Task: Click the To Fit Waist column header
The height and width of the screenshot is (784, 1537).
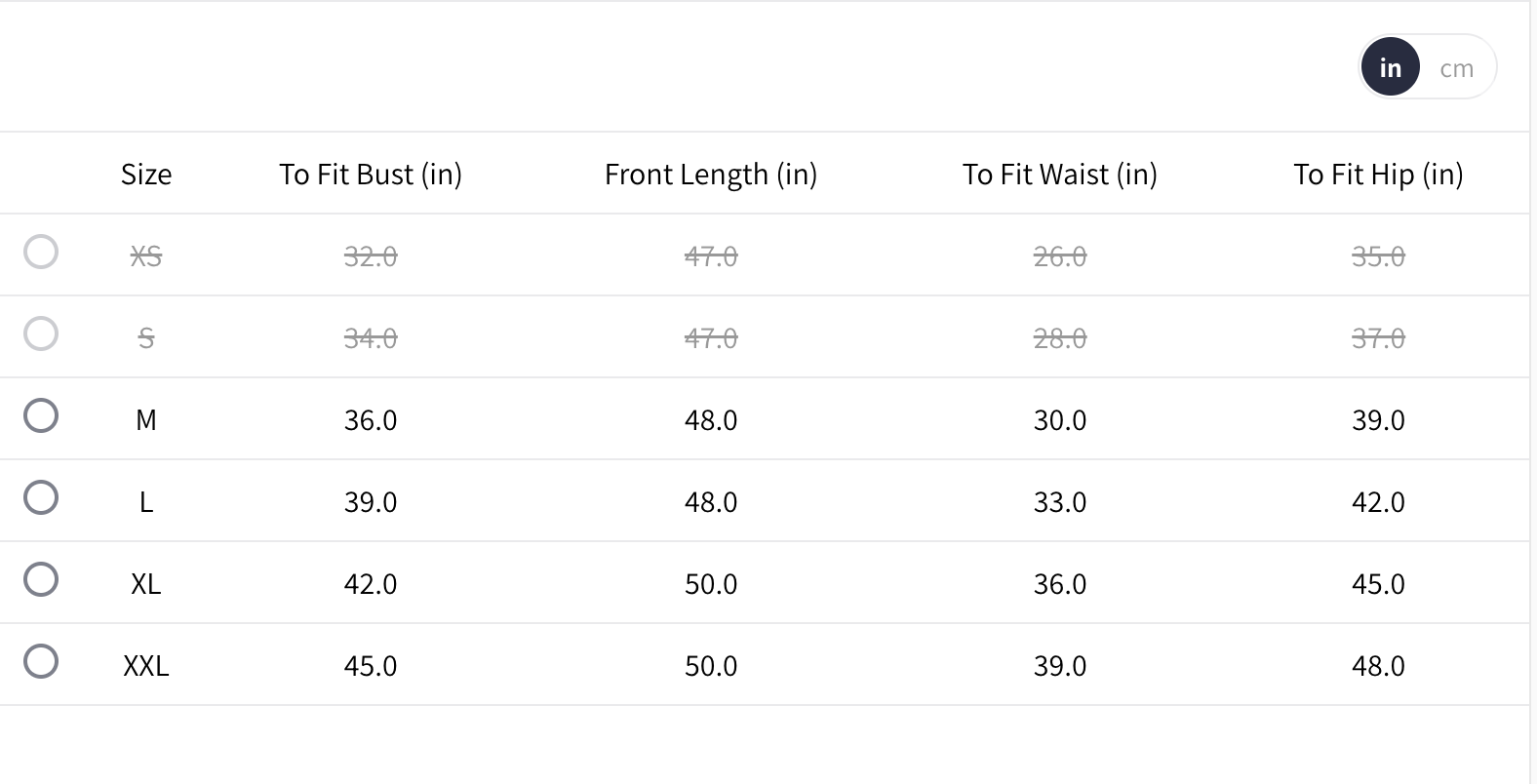Action: pos(1060,175)
